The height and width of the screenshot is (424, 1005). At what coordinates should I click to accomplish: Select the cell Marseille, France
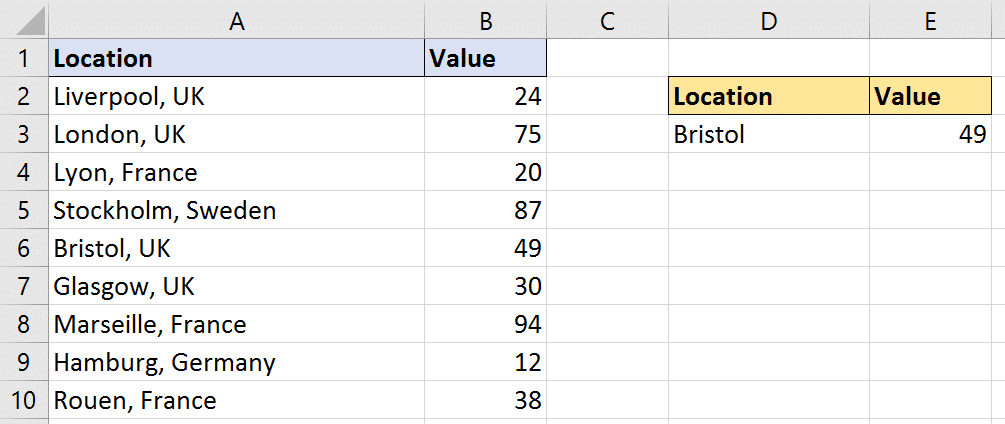tap(237, 324)
